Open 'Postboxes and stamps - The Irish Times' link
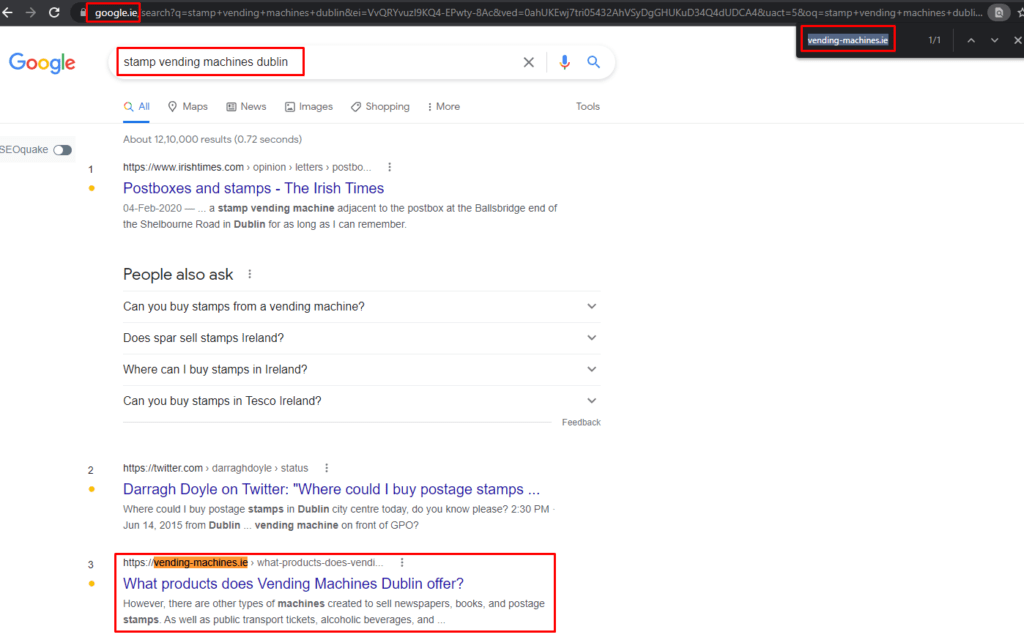This screenshot has width=1024, height=640. [x=253, y=188]
